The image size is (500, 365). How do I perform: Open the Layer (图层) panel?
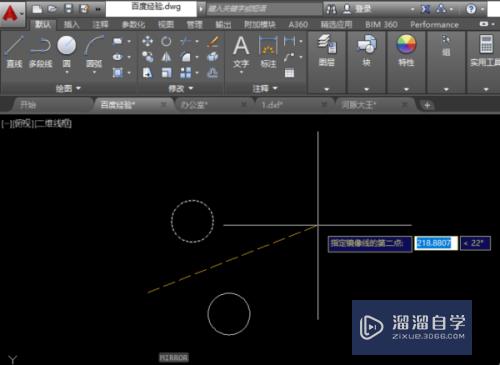(x=327, y=50)
